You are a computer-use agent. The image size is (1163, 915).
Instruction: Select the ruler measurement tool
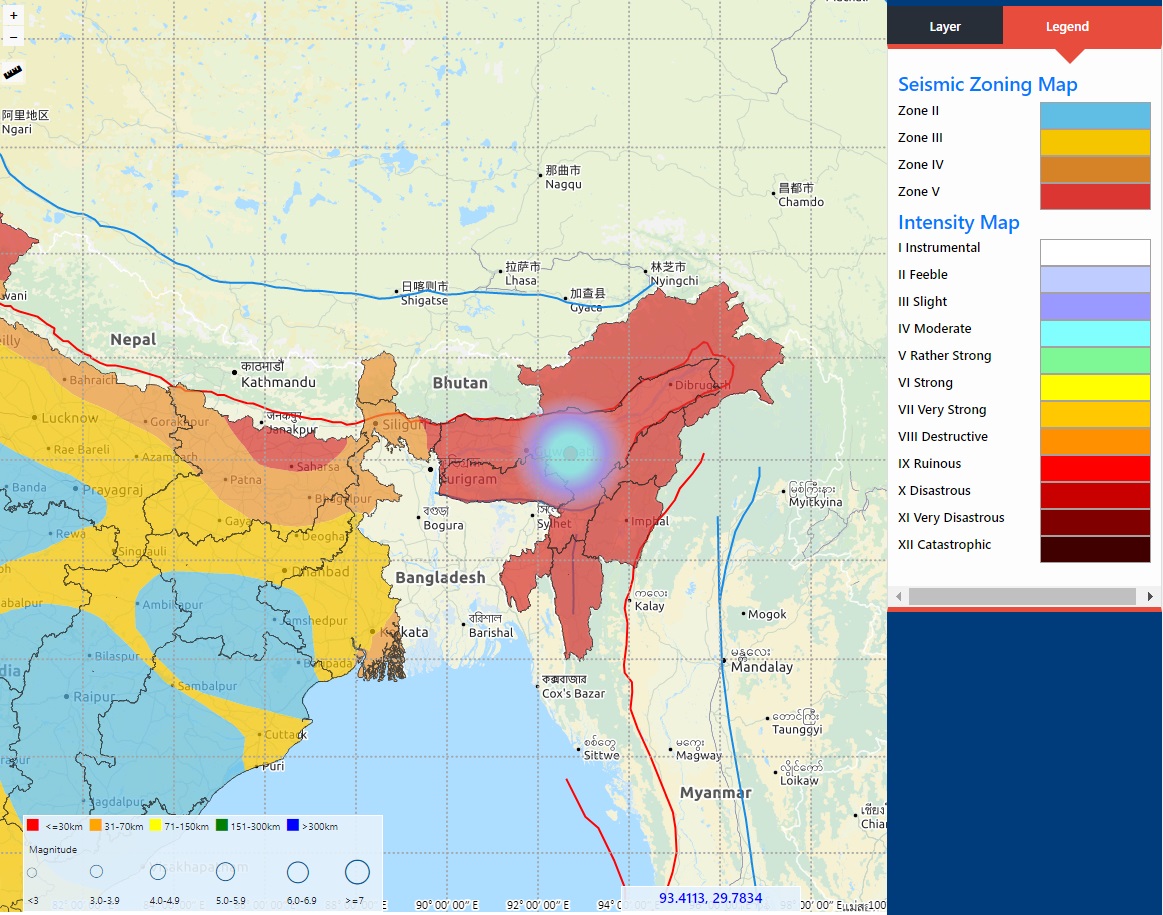12,70
